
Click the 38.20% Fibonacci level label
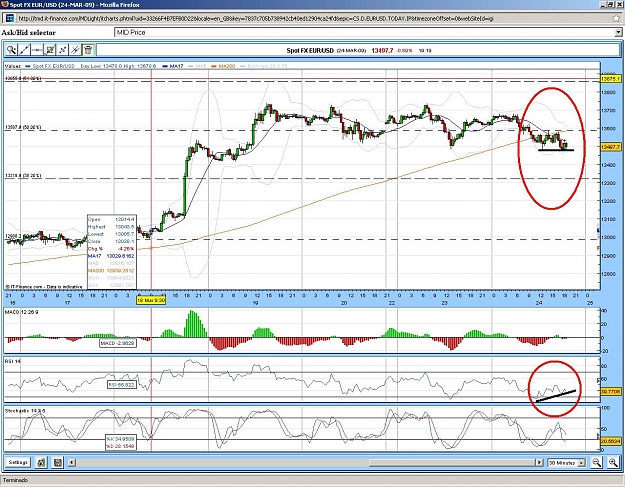tap(23, 175)
